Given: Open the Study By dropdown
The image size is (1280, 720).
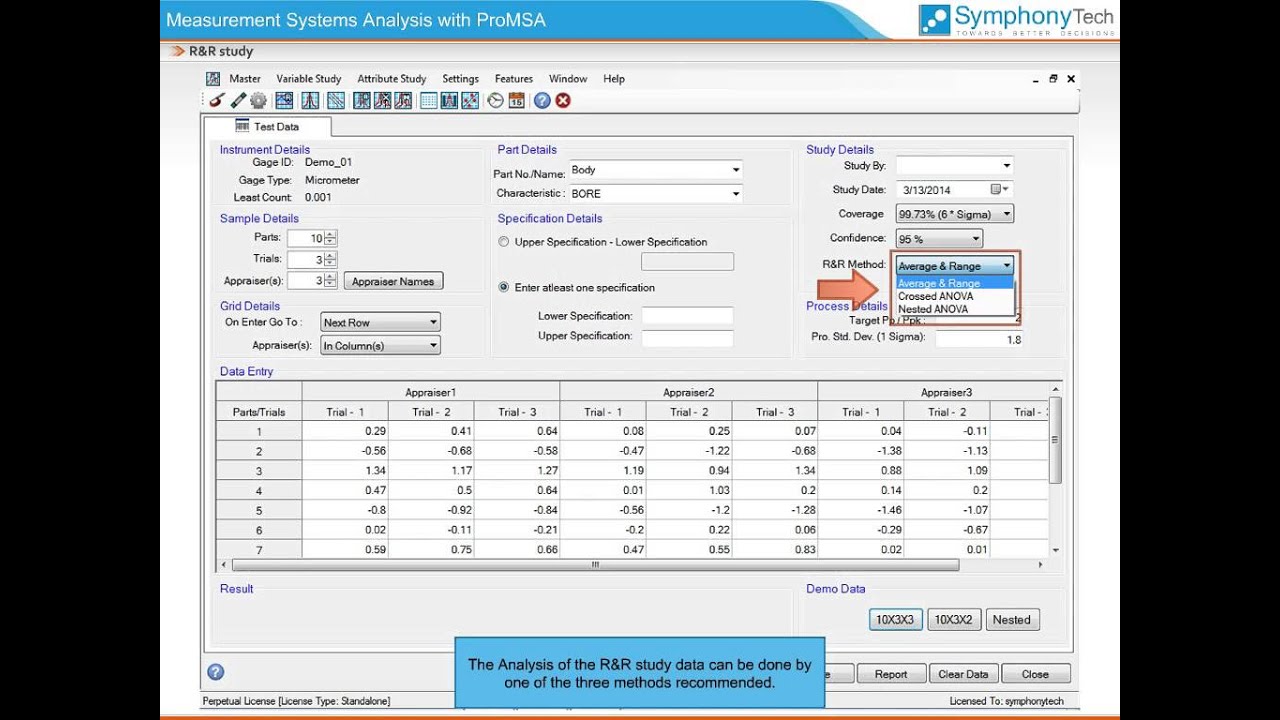Looking at the screenshot, I should click(1006, 166).
